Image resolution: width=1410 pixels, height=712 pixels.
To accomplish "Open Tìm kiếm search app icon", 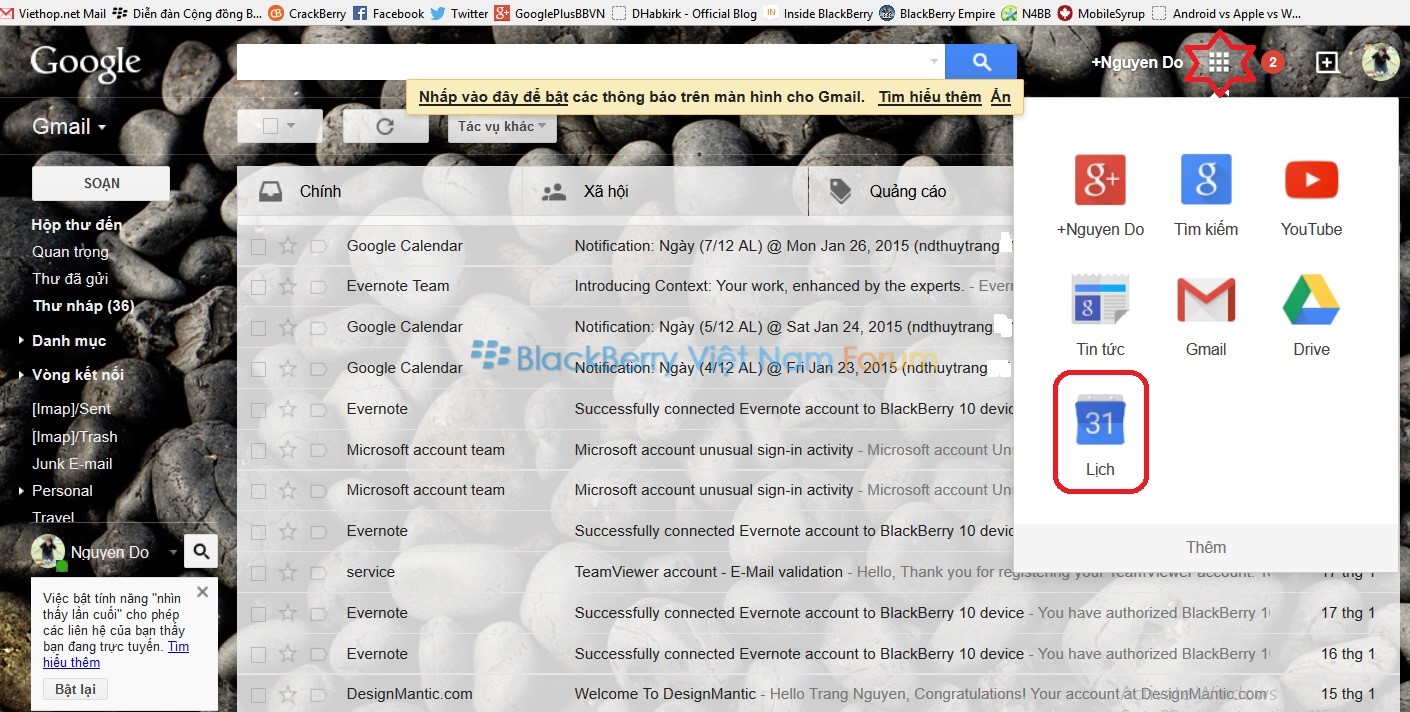I will tap(1206, 195).
